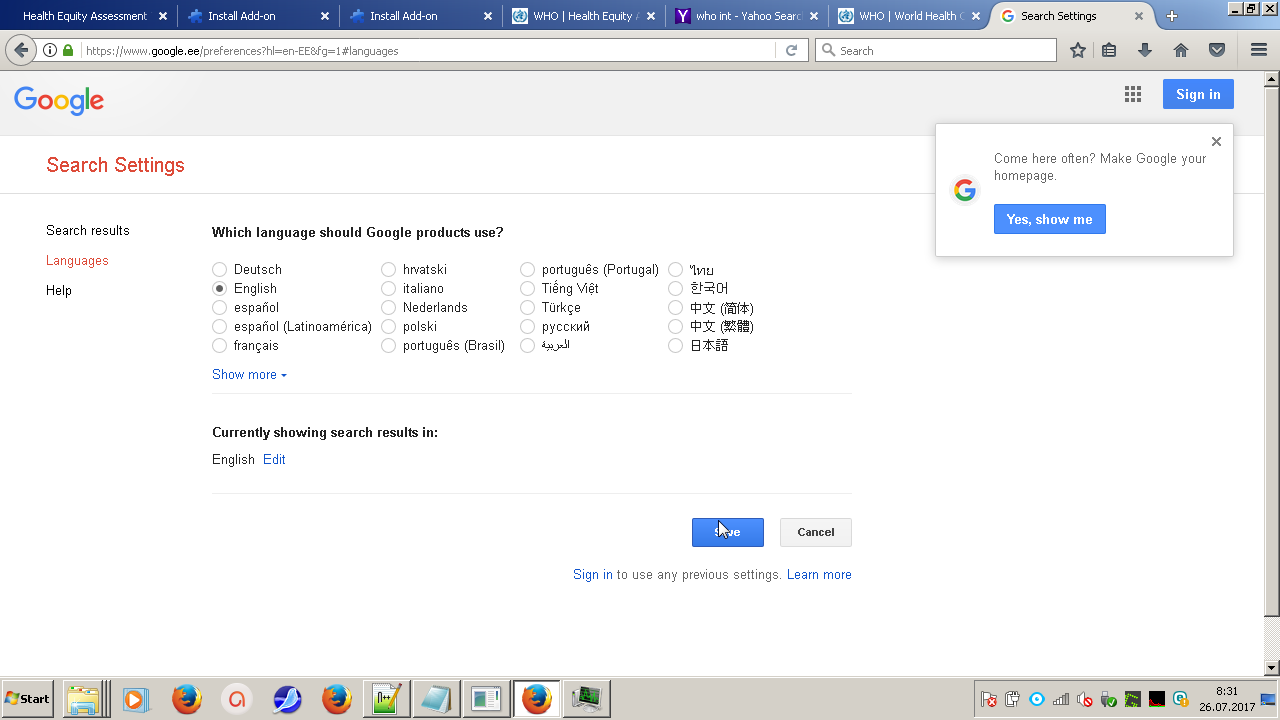The image size is (1280, 720).
Task: Click the blue Sign in button
Action: (x=1198, y=94)
